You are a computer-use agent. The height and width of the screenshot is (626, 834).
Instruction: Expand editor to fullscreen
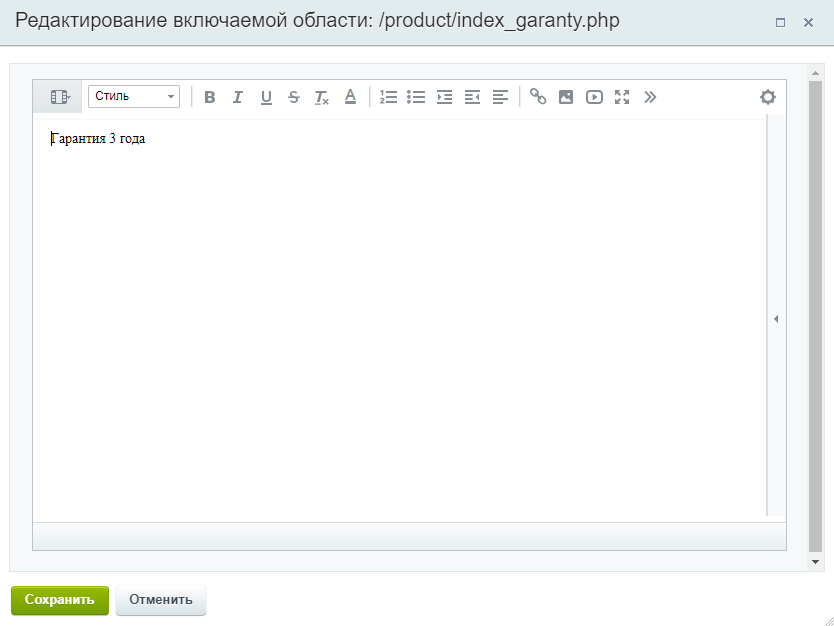[x=622, y=97]
